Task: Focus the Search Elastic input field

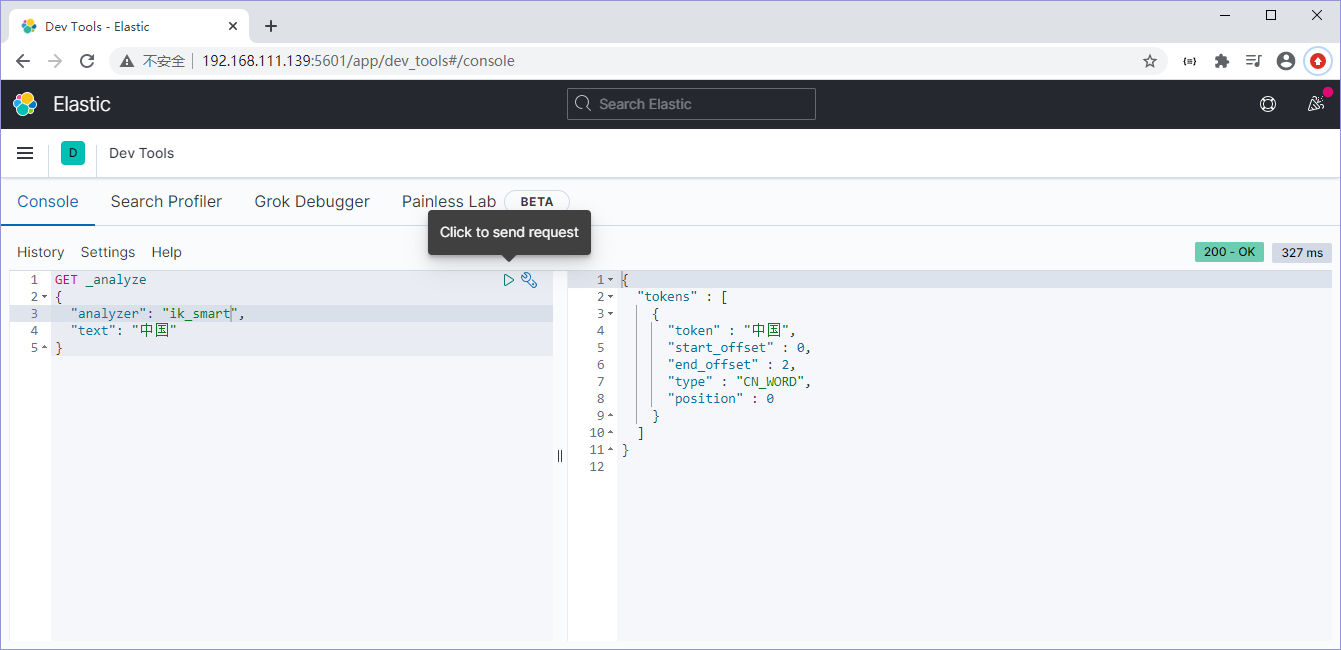Action: tap(691, 104)
